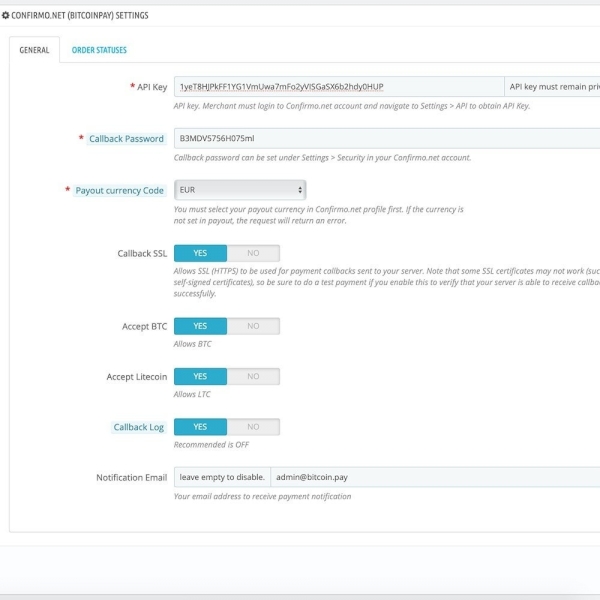Open the Order Statuses tab
The height and width of the screenshot is (600, 600).
click(99, 50)
